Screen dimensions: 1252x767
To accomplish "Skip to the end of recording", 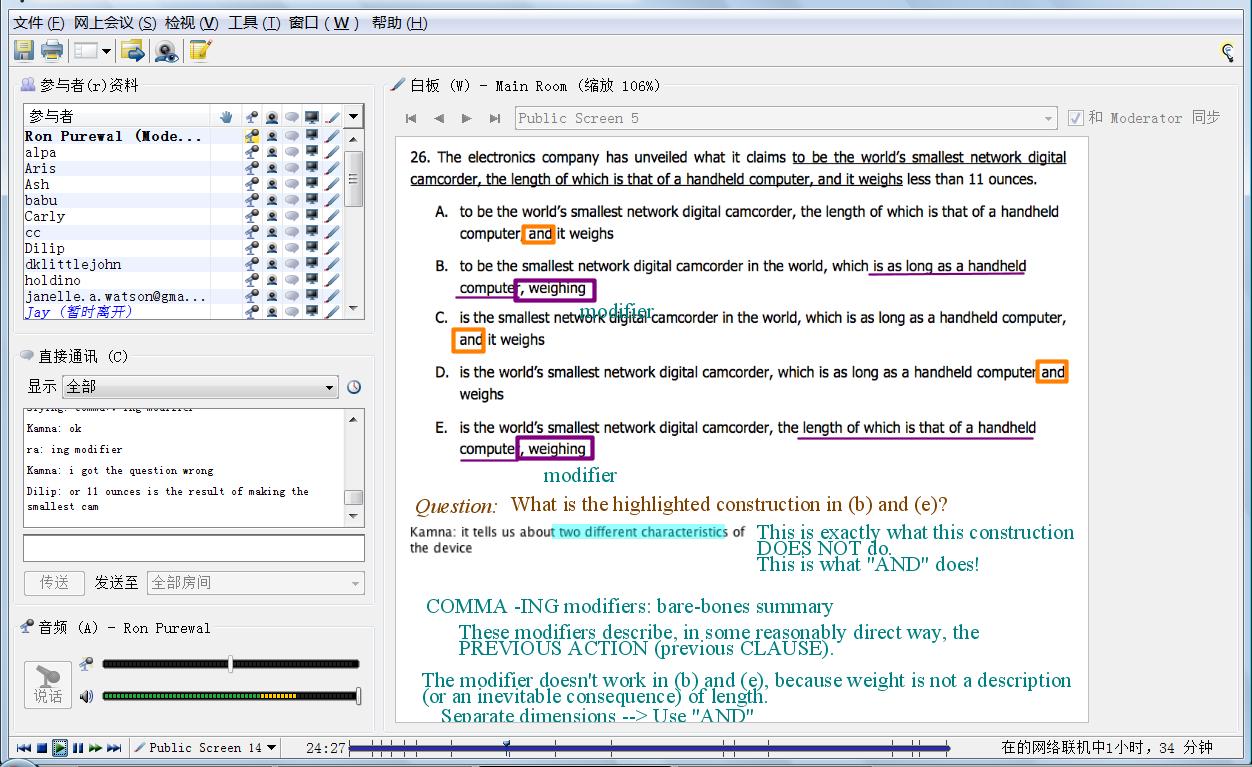I will [114, 747].
